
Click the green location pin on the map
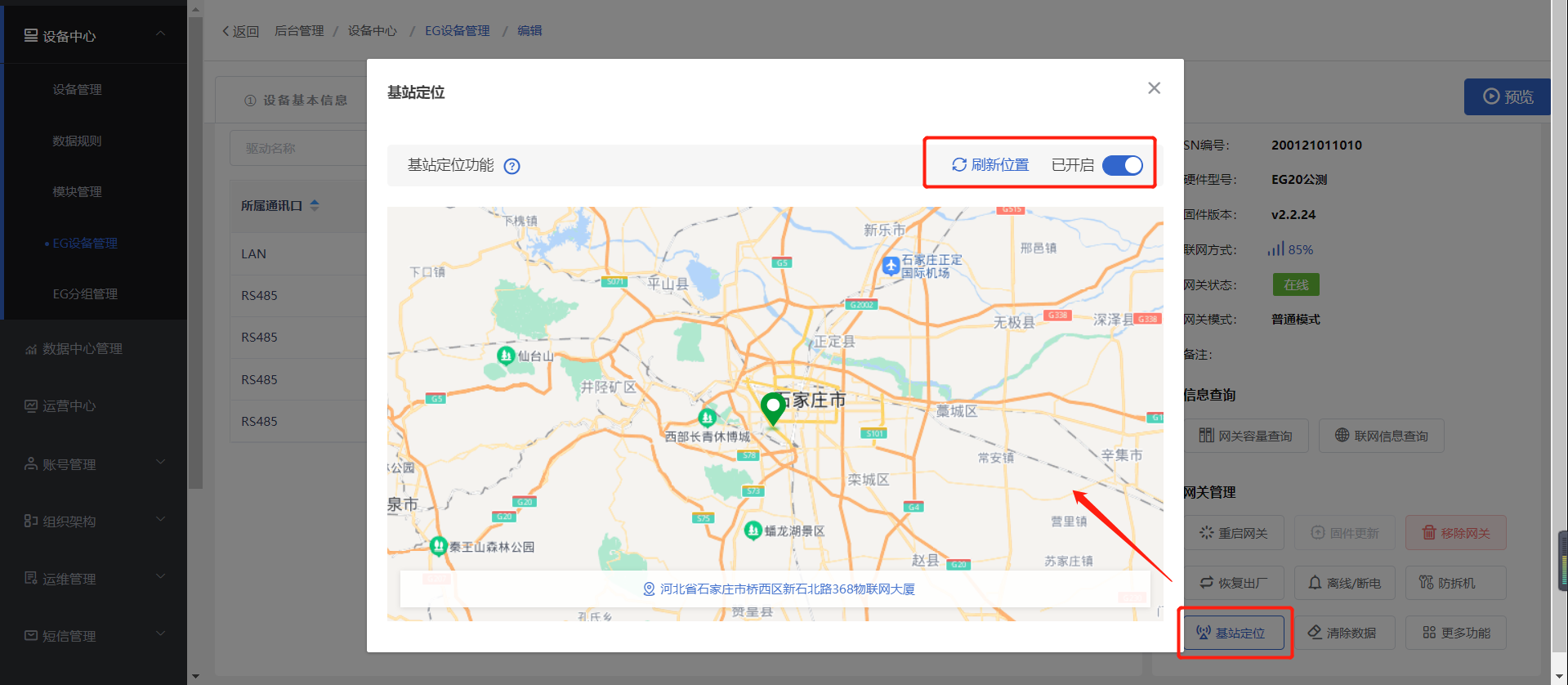(x=773, y=409)
